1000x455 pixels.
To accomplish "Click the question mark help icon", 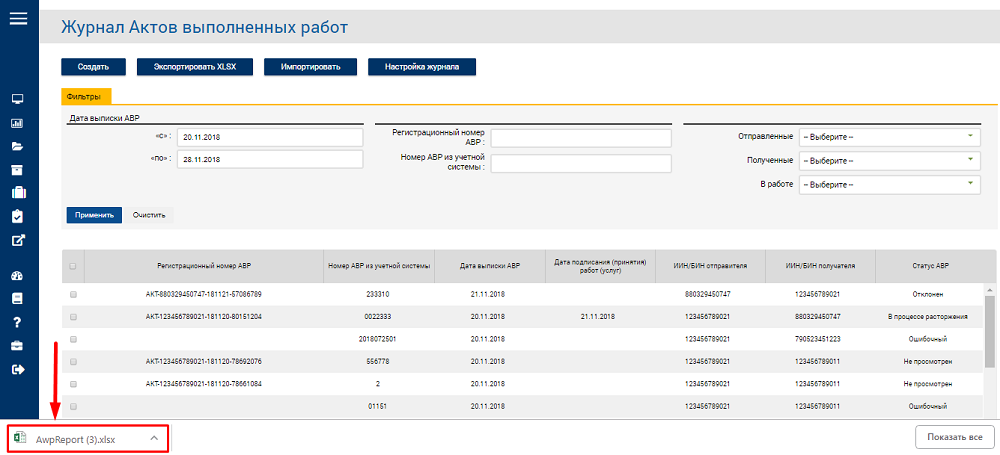I will 18,322.
